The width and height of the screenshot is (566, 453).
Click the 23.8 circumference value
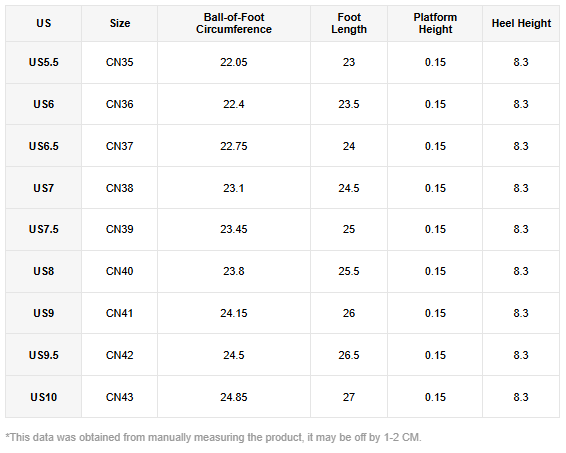click(234, 271)
